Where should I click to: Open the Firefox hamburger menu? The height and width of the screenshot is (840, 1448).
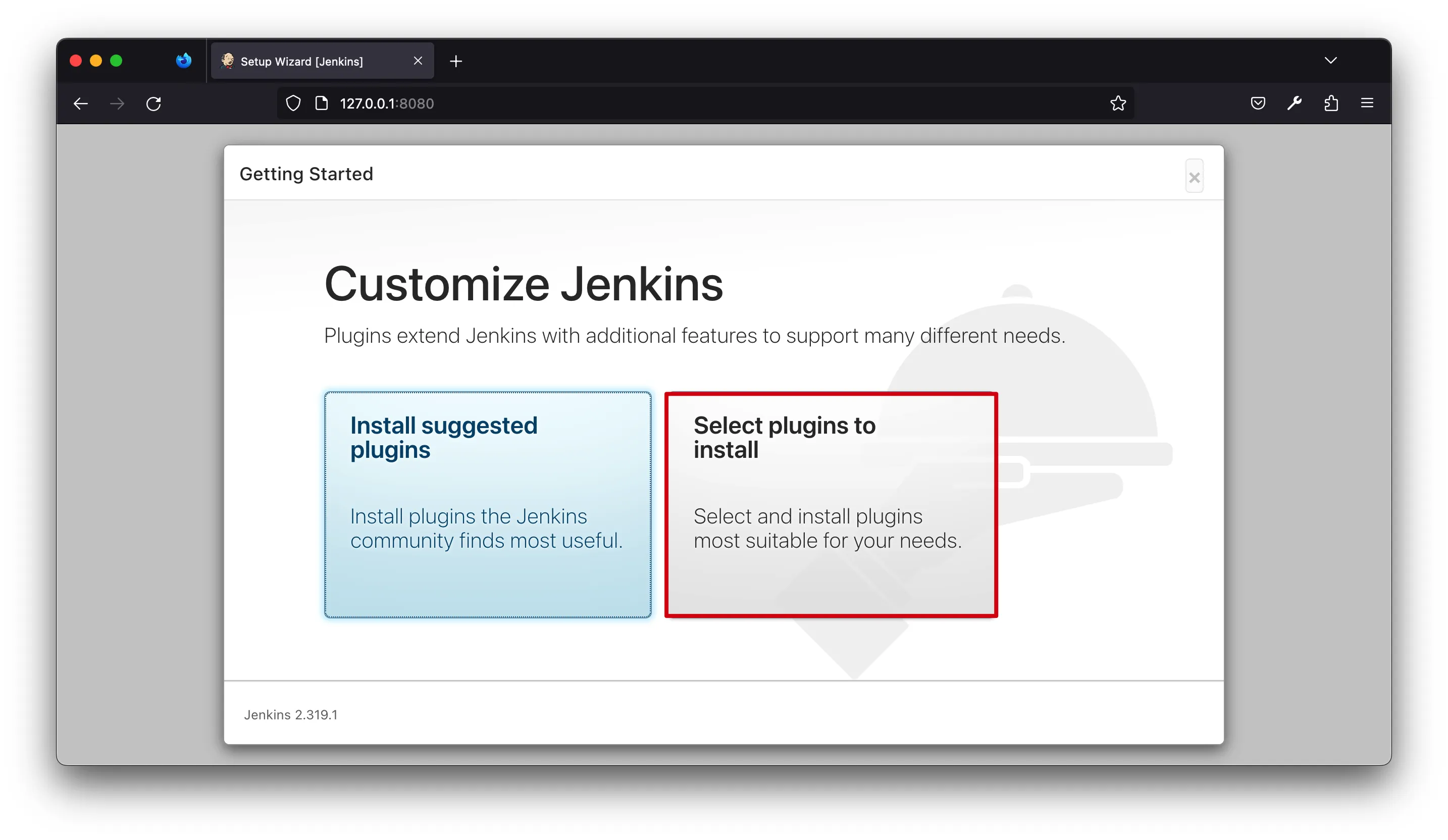click(1367, 103)
